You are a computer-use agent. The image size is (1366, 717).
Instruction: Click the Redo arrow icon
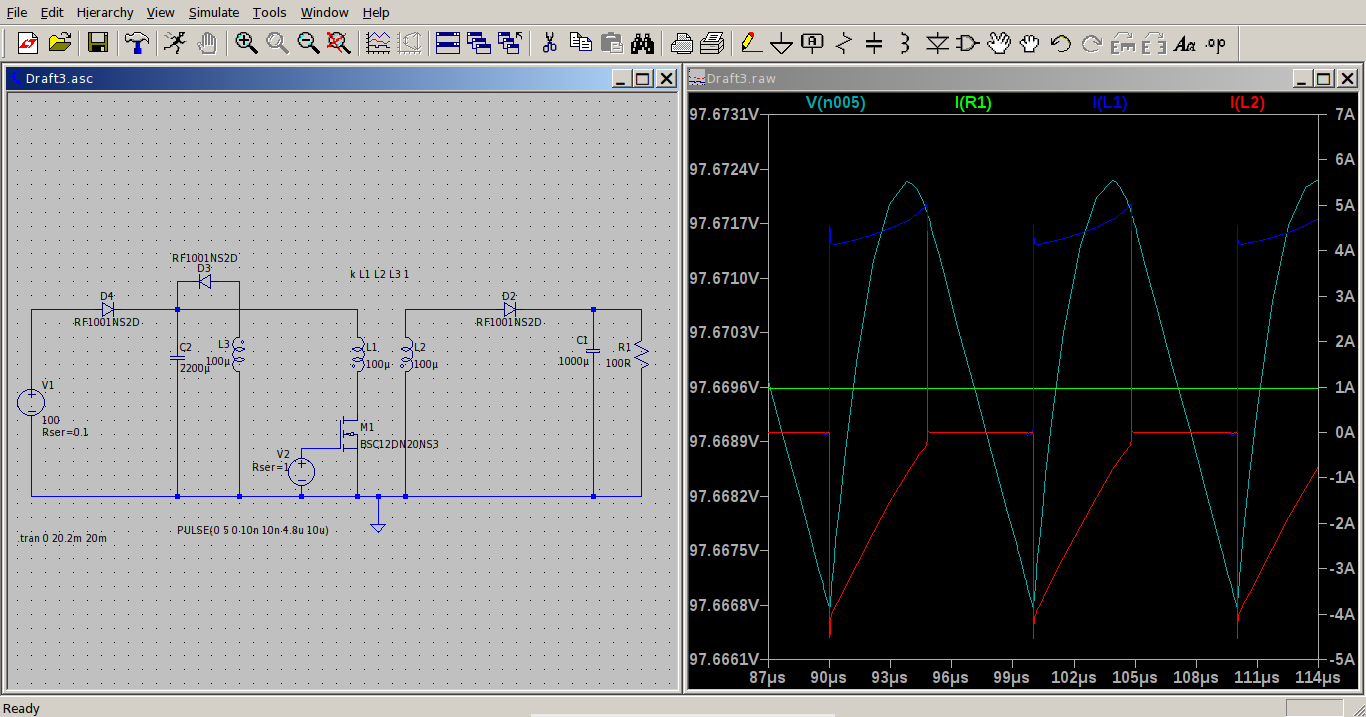click(x=1092, y=42)
